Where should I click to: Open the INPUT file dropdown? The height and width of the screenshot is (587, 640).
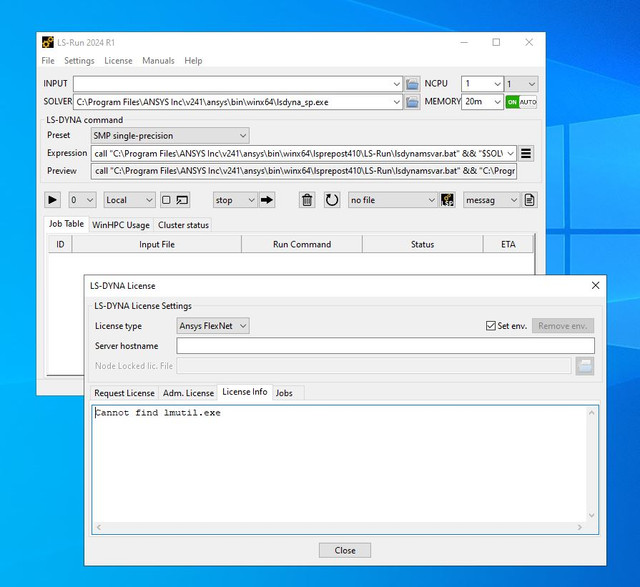(x=396, y=84)
